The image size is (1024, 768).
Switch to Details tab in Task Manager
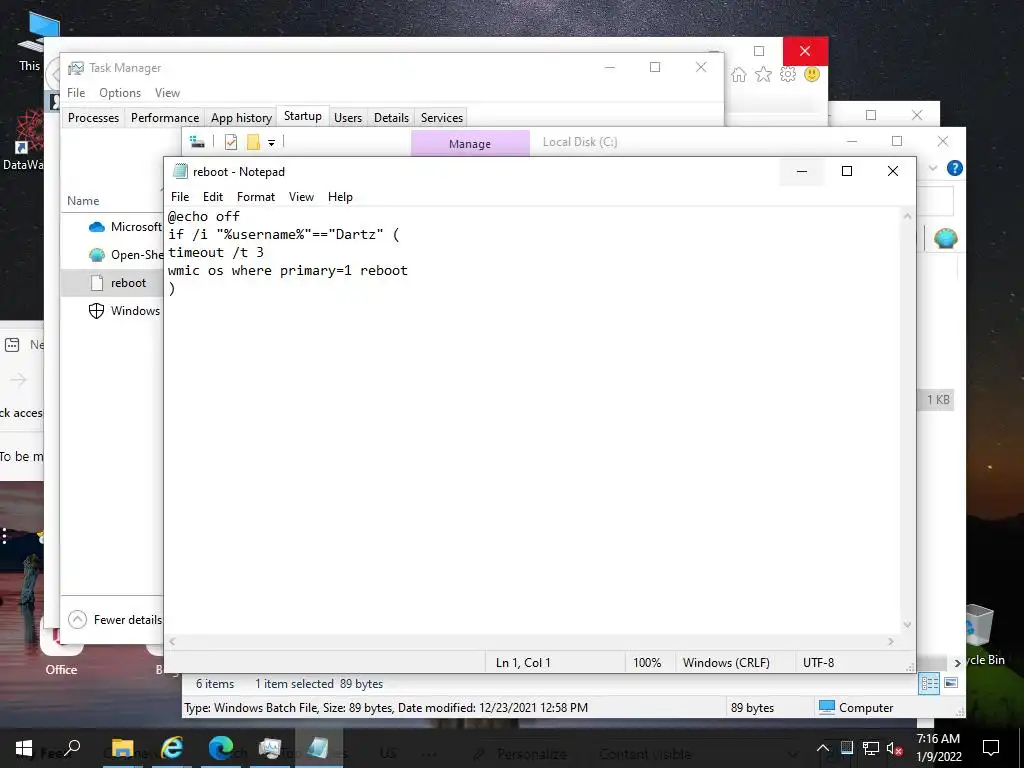pyautogui.click(x=391, y=118)
